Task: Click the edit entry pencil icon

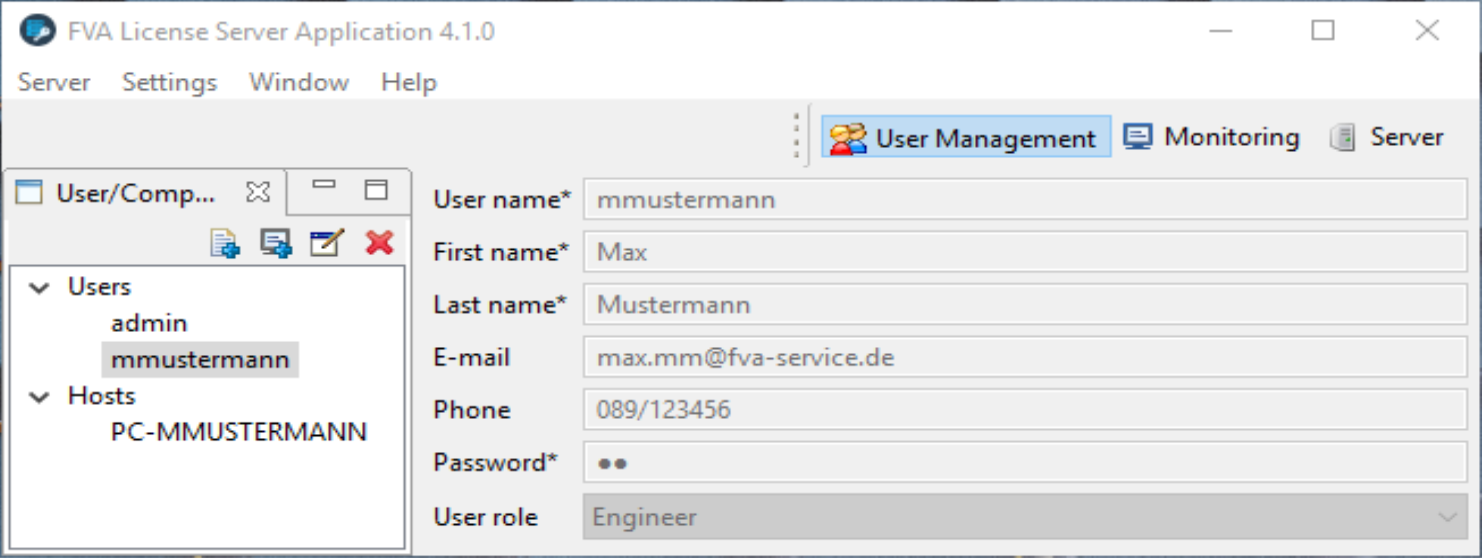Action: [x=326, y=243]
